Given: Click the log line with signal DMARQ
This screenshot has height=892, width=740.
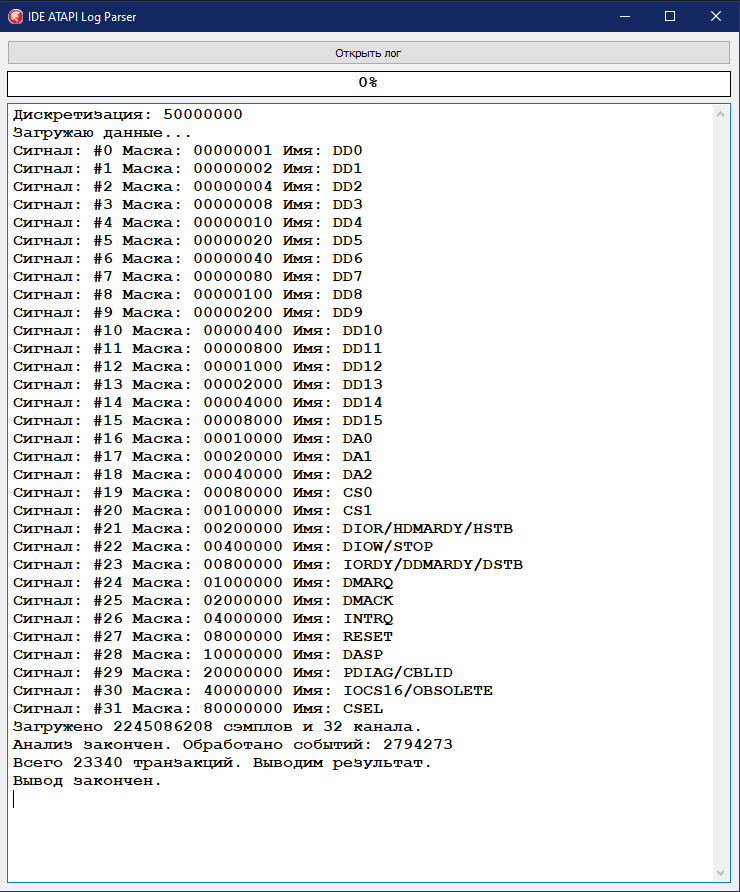Looking at the screenshot, I should (x=203, y=583).
